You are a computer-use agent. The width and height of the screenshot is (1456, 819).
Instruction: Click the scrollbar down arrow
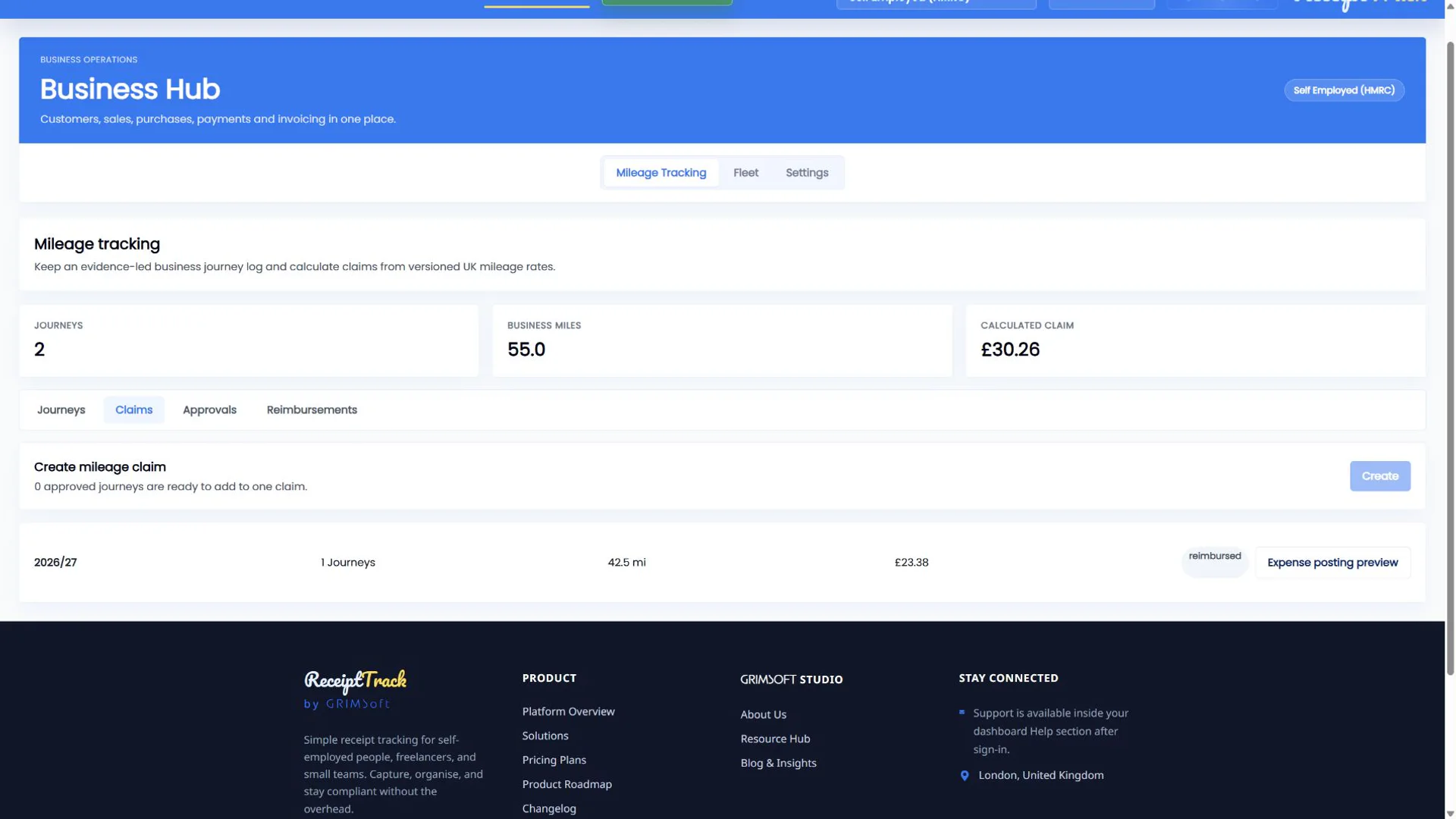1450,814
